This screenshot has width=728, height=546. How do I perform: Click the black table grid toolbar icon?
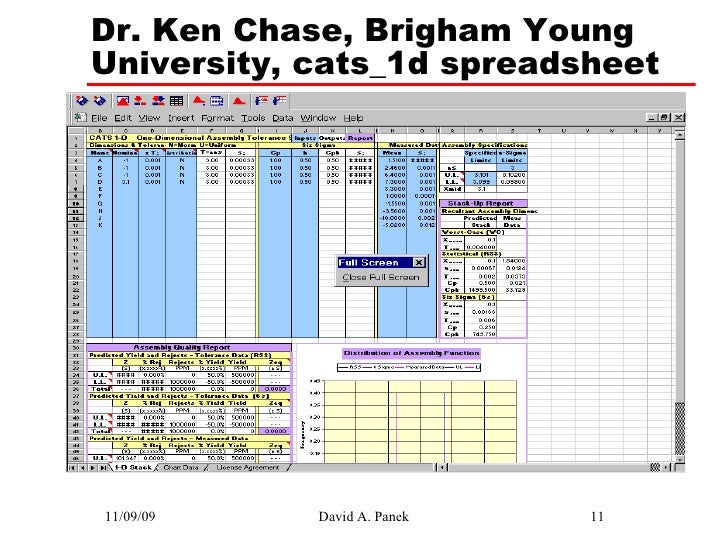pyautogui.click(x=176, y=101)
